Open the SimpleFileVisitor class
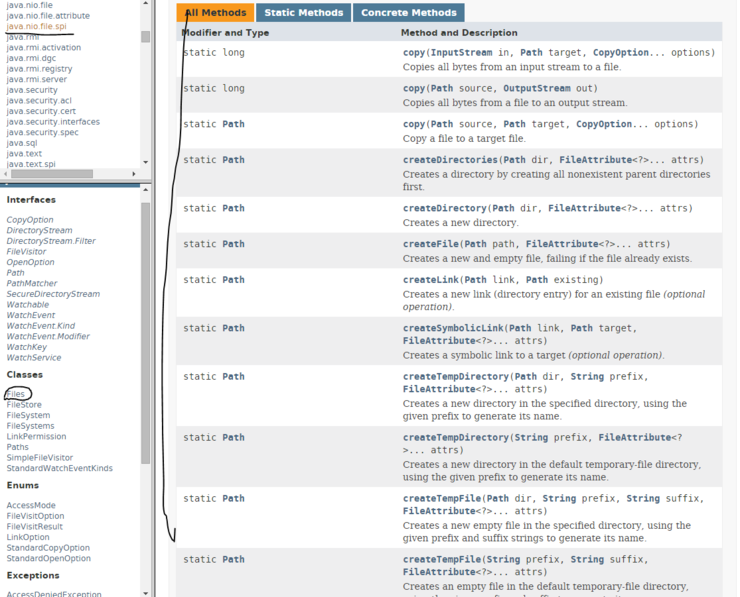The width and height of the screenshot is (740, 597). pos(40,458)
